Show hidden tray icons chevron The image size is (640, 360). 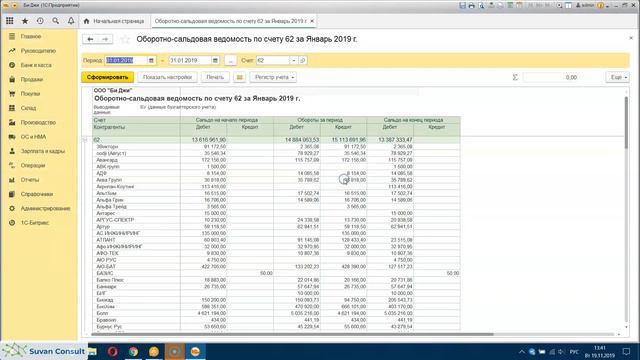[x=522, y=351]
